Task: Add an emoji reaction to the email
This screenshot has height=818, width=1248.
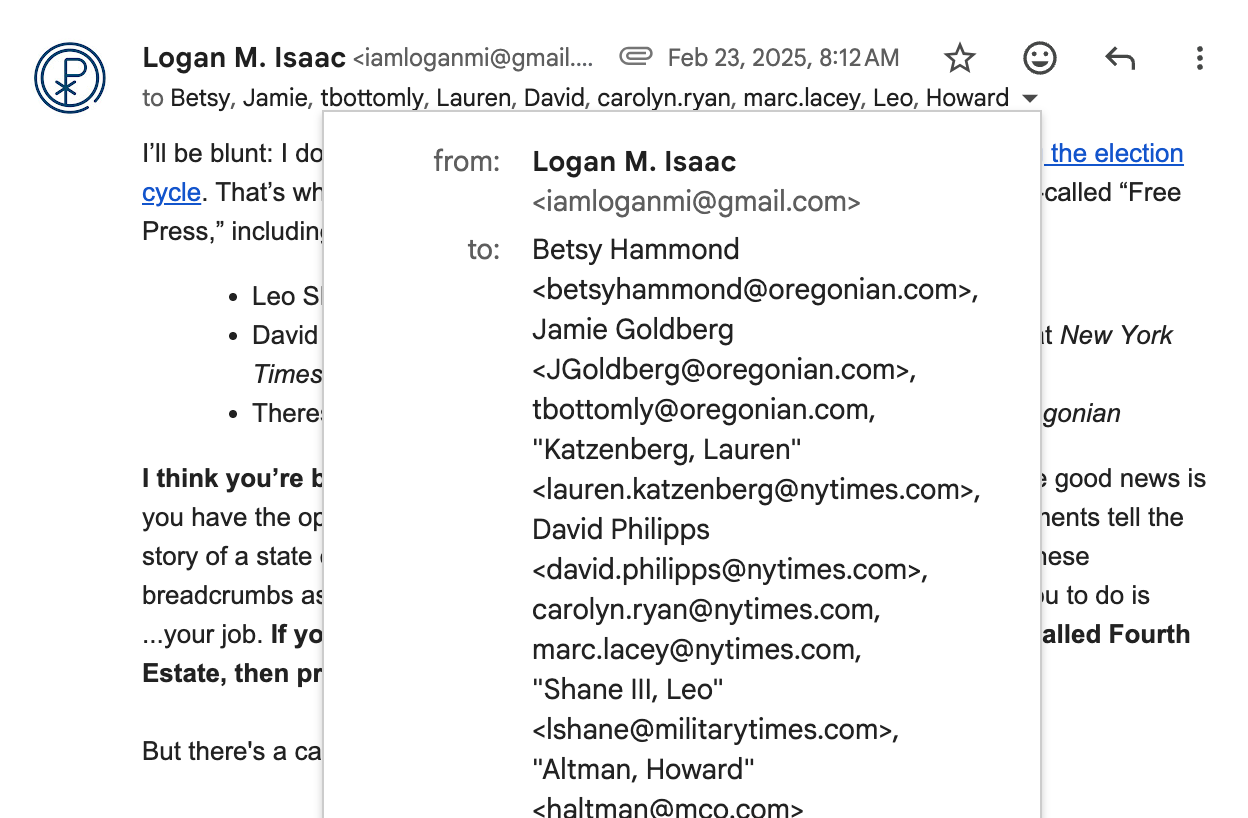Action: coord(1040,58)
